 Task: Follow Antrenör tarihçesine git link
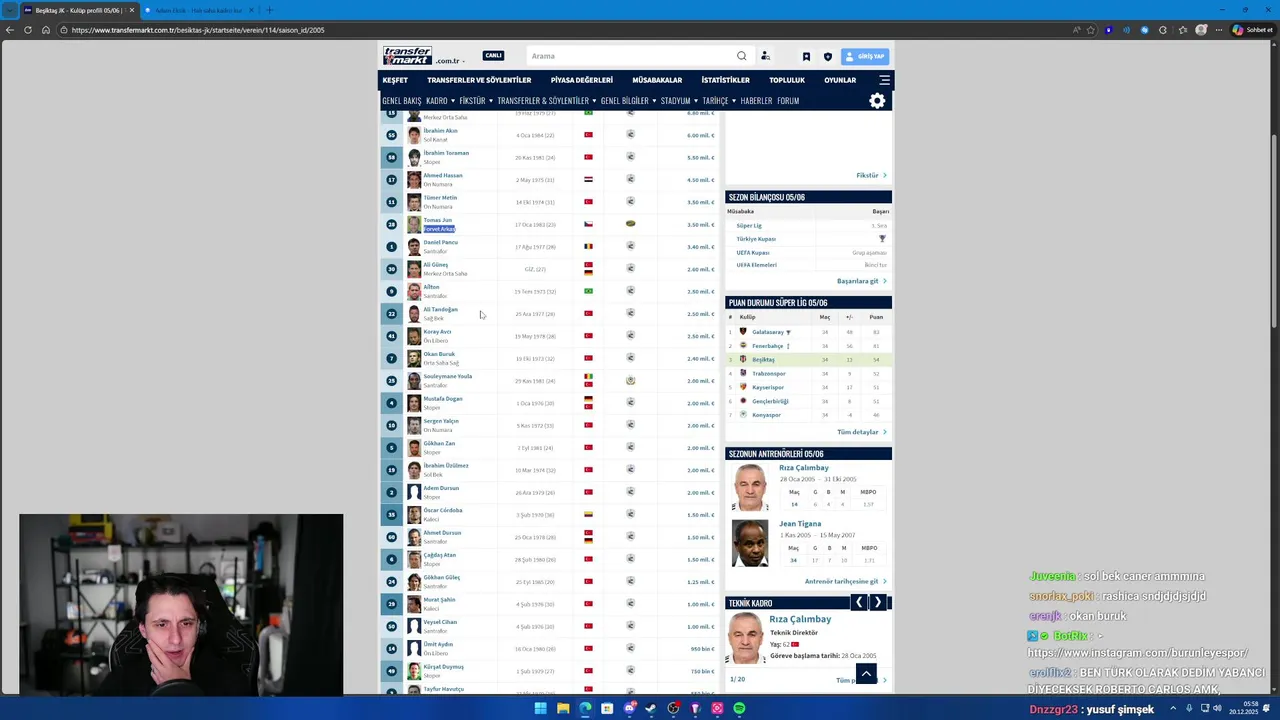click(x=845, y=581)
